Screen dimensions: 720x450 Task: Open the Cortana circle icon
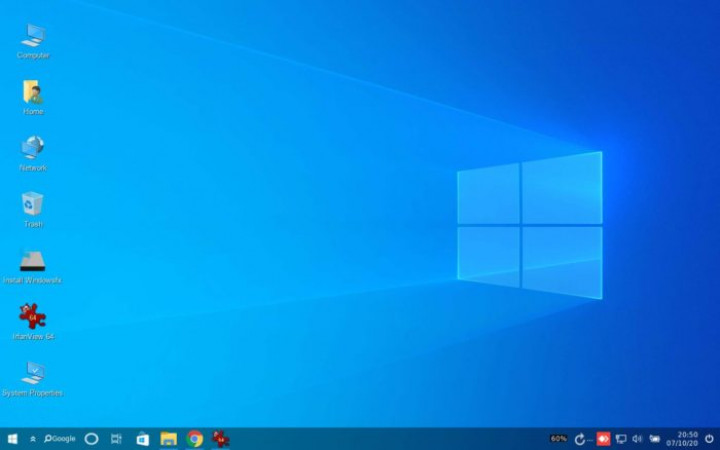(x=91, y=439)
